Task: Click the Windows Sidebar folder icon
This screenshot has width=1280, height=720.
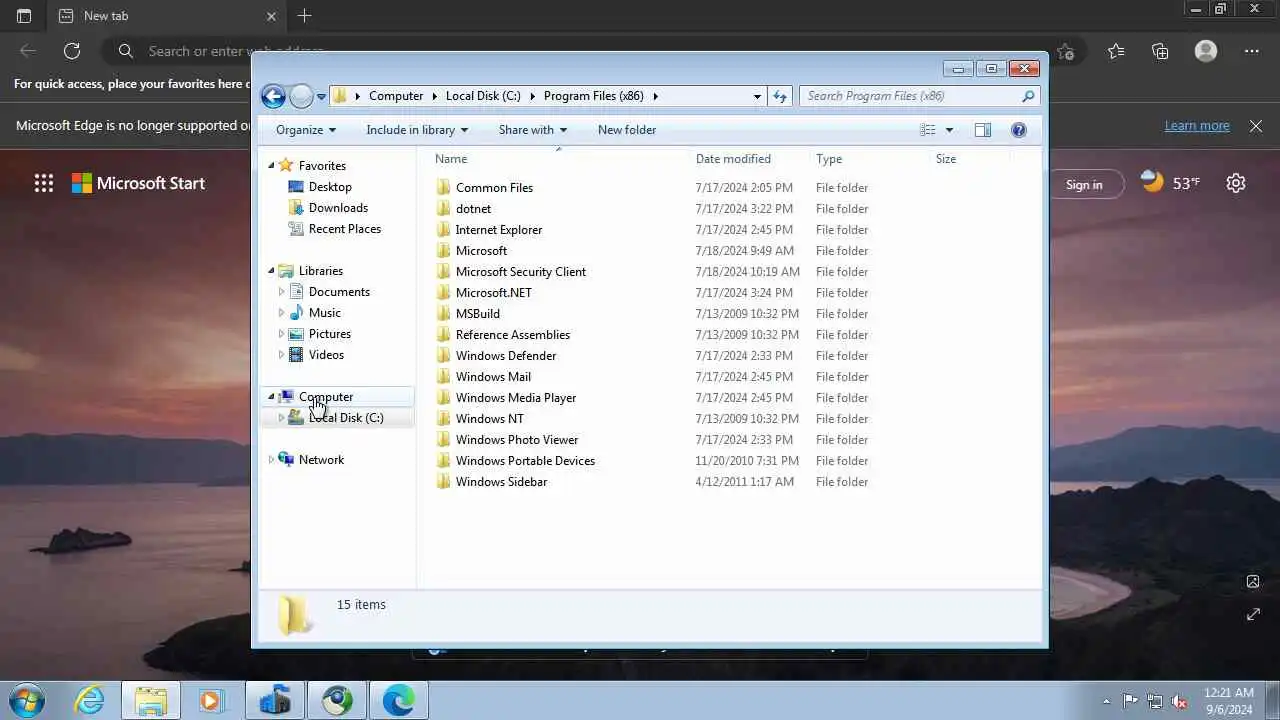Action: (444, 482)
